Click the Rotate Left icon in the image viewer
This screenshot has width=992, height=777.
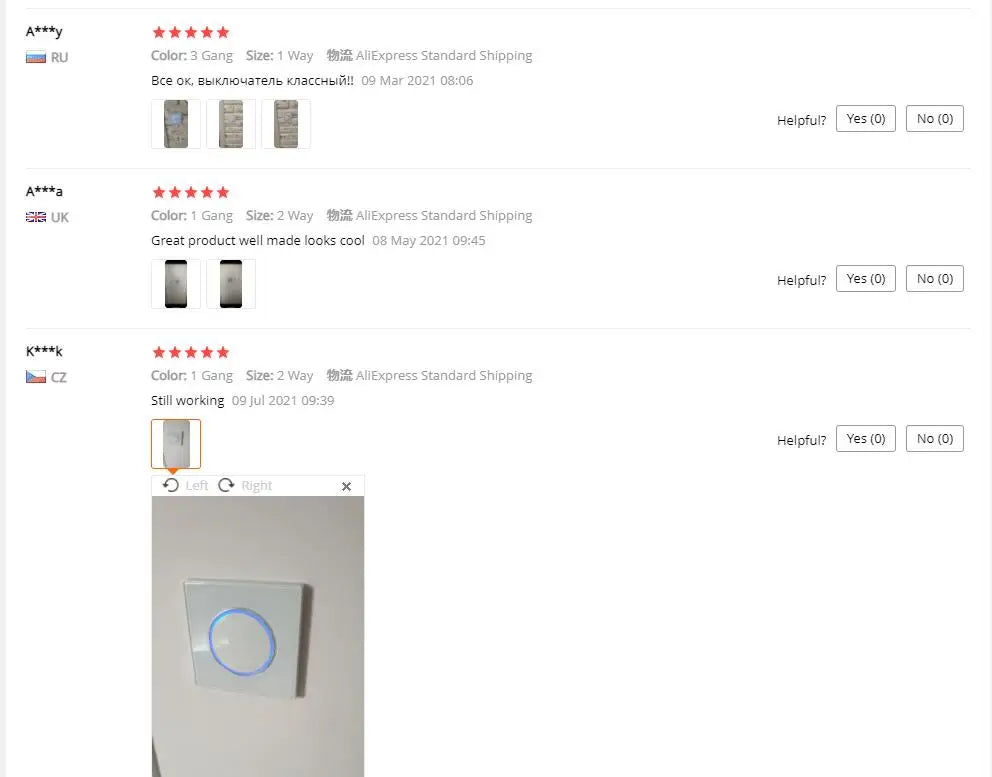click(170, 485)
